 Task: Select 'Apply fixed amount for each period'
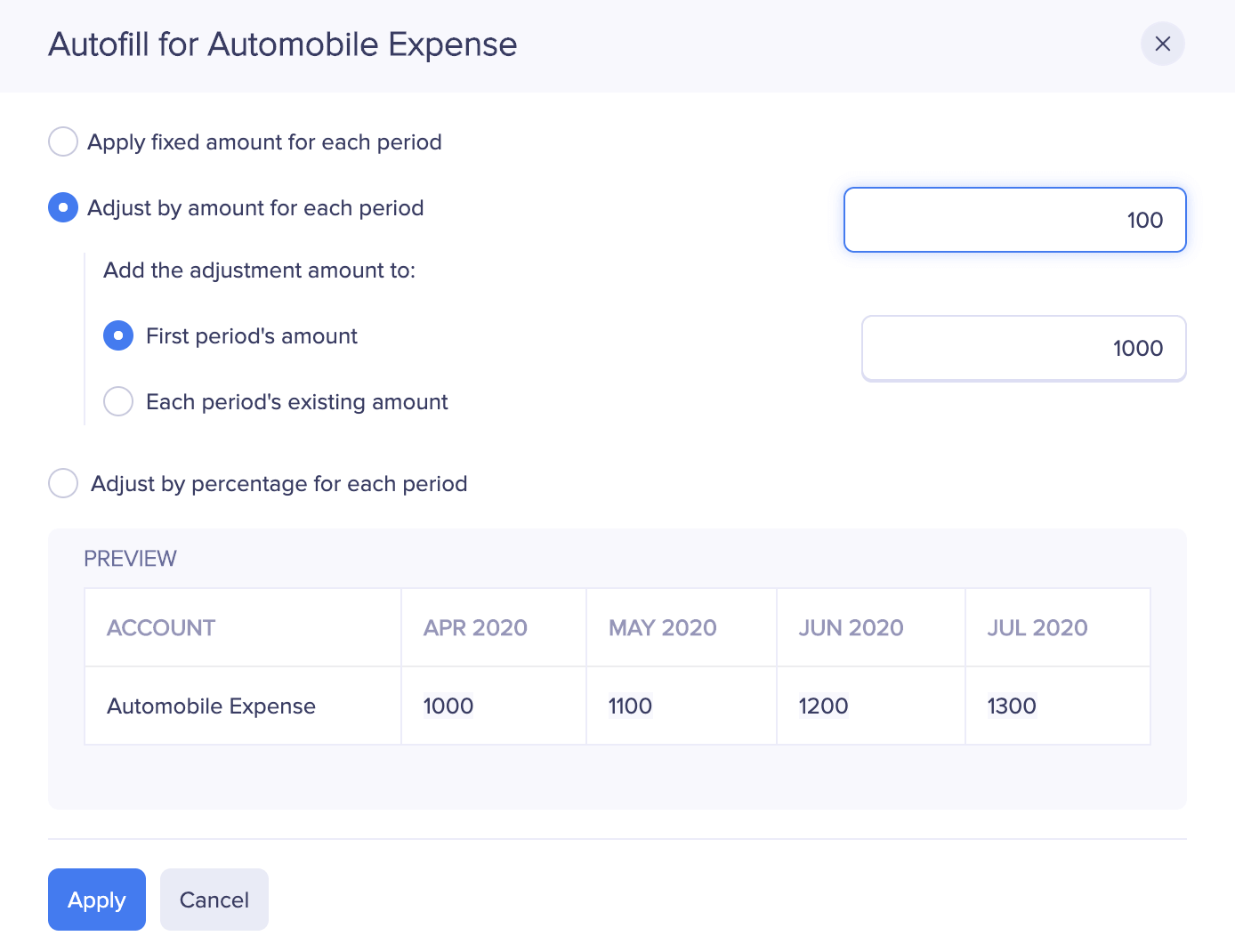pyautogui.click(x=63, y=141)
